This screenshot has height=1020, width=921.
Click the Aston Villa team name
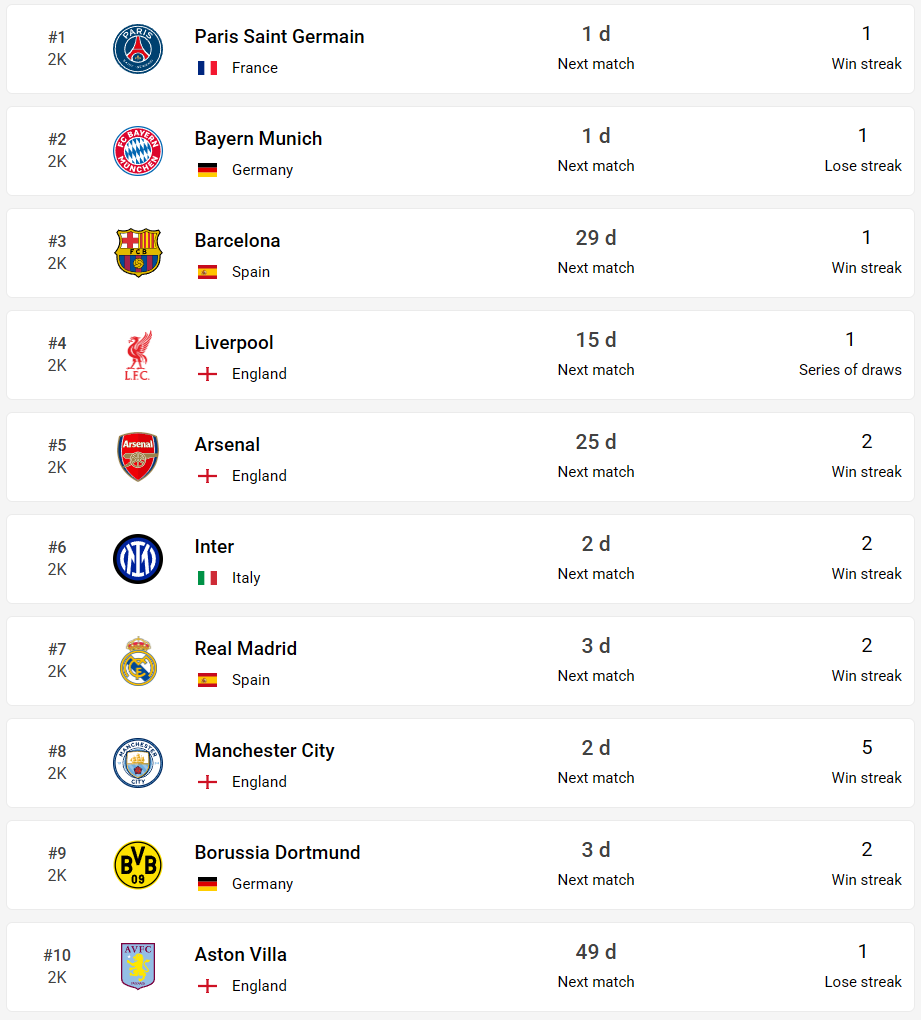pos(241,954)
